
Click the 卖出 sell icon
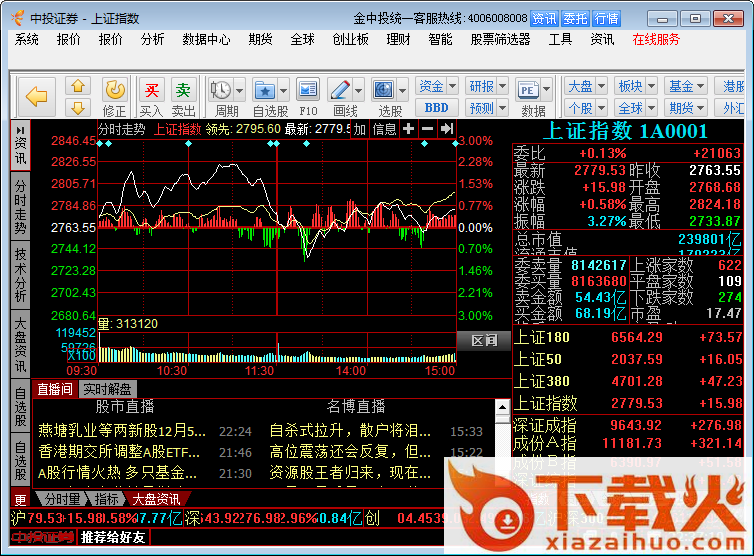coord(183,90)
